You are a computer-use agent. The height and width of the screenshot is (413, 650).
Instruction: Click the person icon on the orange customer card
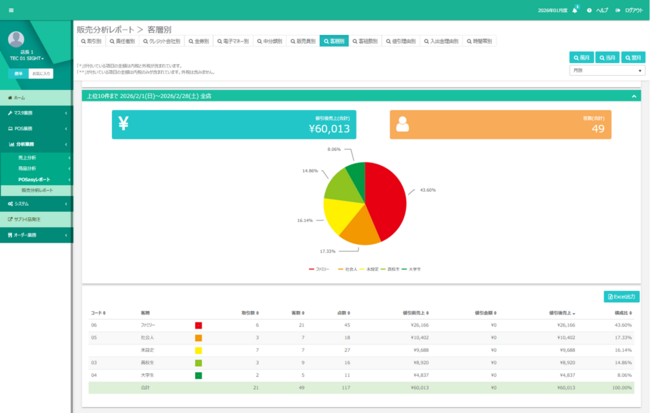coord(403,124)
